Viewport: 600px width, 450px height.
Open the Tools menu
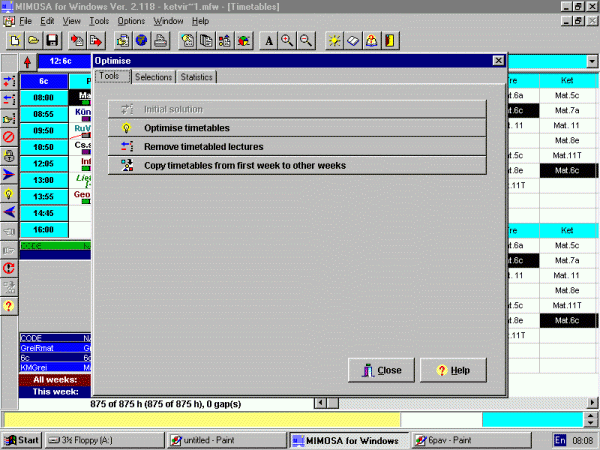coord(98,20)
